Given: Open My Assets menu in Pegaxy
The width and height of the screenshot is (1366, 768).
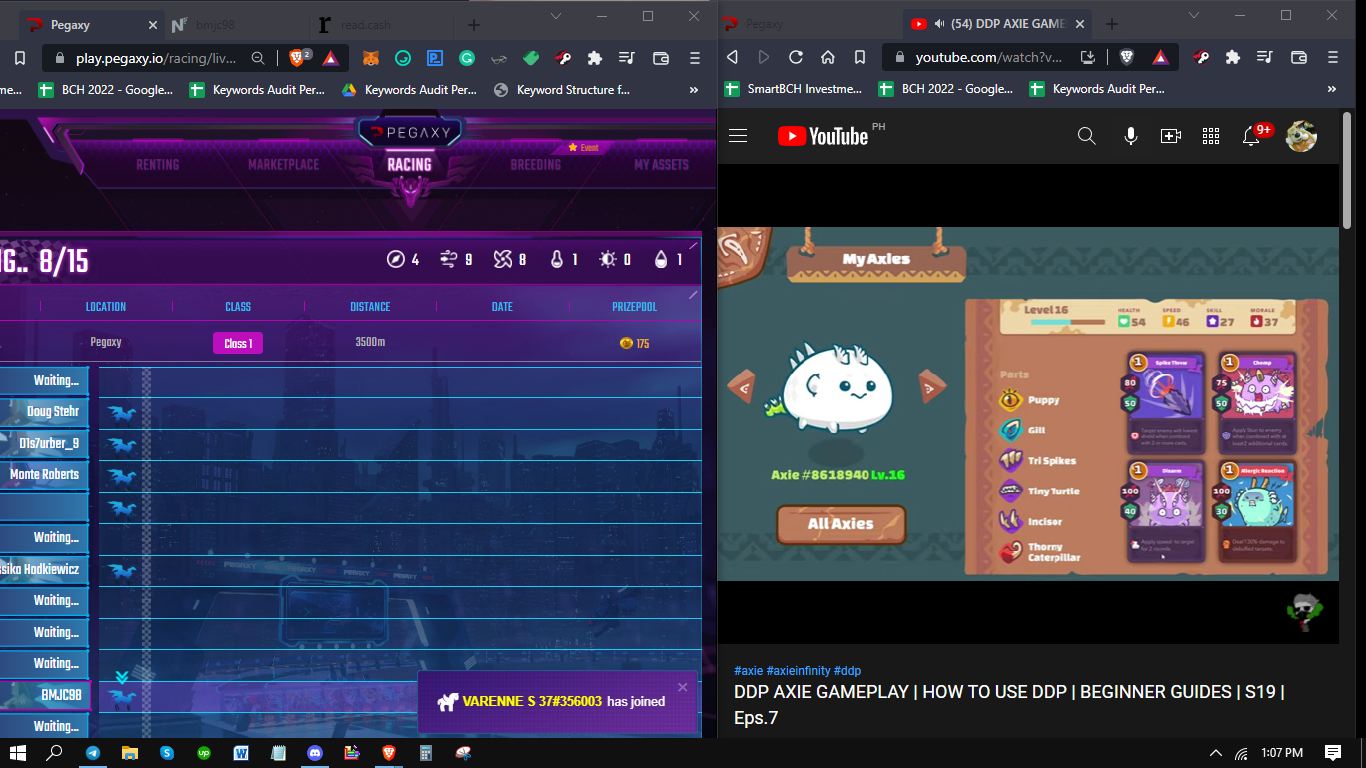Looking at the screenshot, I should pyautogui.click(x=661, y=164).
